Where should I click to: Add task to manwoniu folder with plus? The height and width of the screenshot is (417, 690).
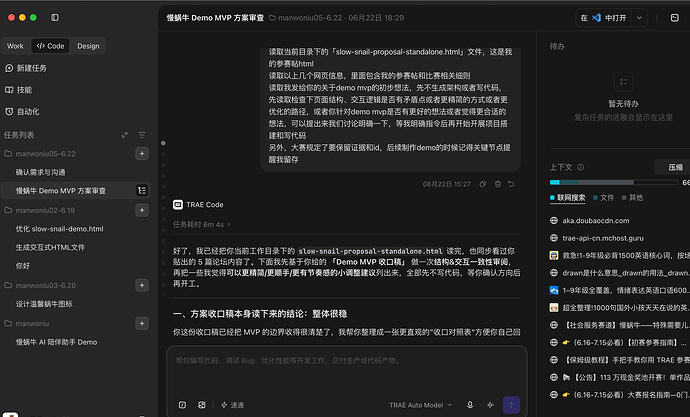point(142,324)
